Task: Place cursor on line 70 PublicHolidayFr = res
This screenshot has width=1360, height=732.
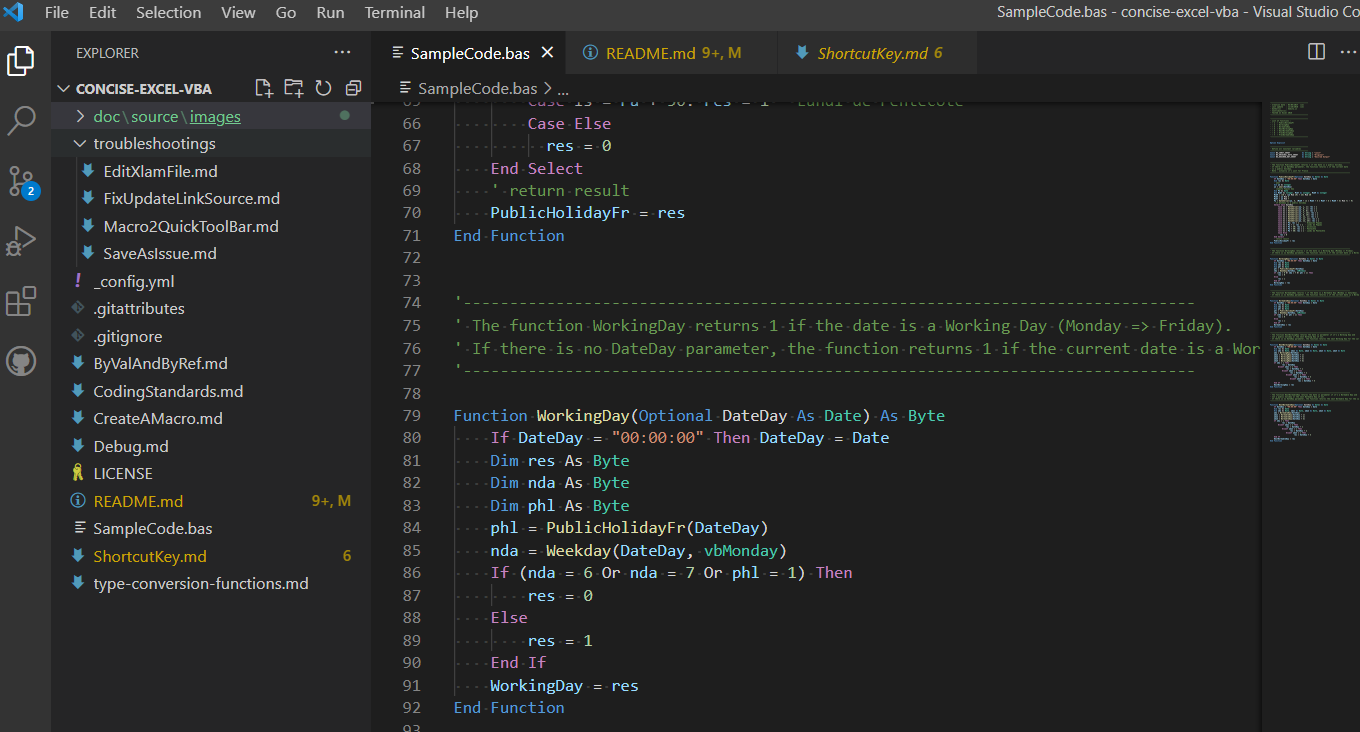Action: pos(587,212)
